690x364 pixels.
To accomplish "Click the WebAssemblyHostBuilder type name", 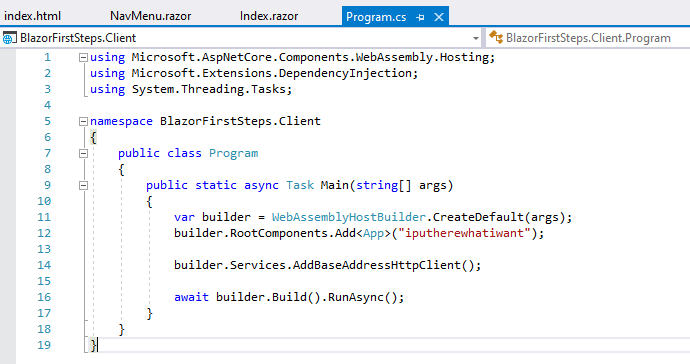I will (x=349, y=217).
